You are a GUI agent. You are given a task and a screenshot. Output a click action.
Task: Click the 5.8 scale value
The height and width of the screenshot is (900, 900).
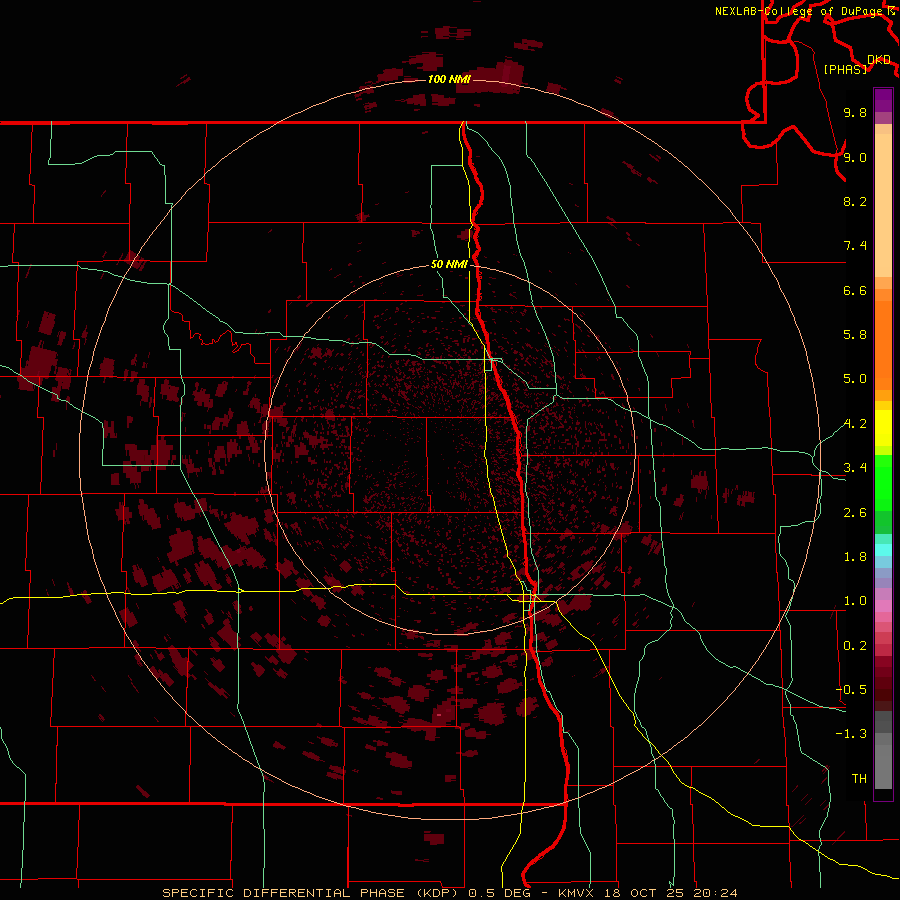855,335
